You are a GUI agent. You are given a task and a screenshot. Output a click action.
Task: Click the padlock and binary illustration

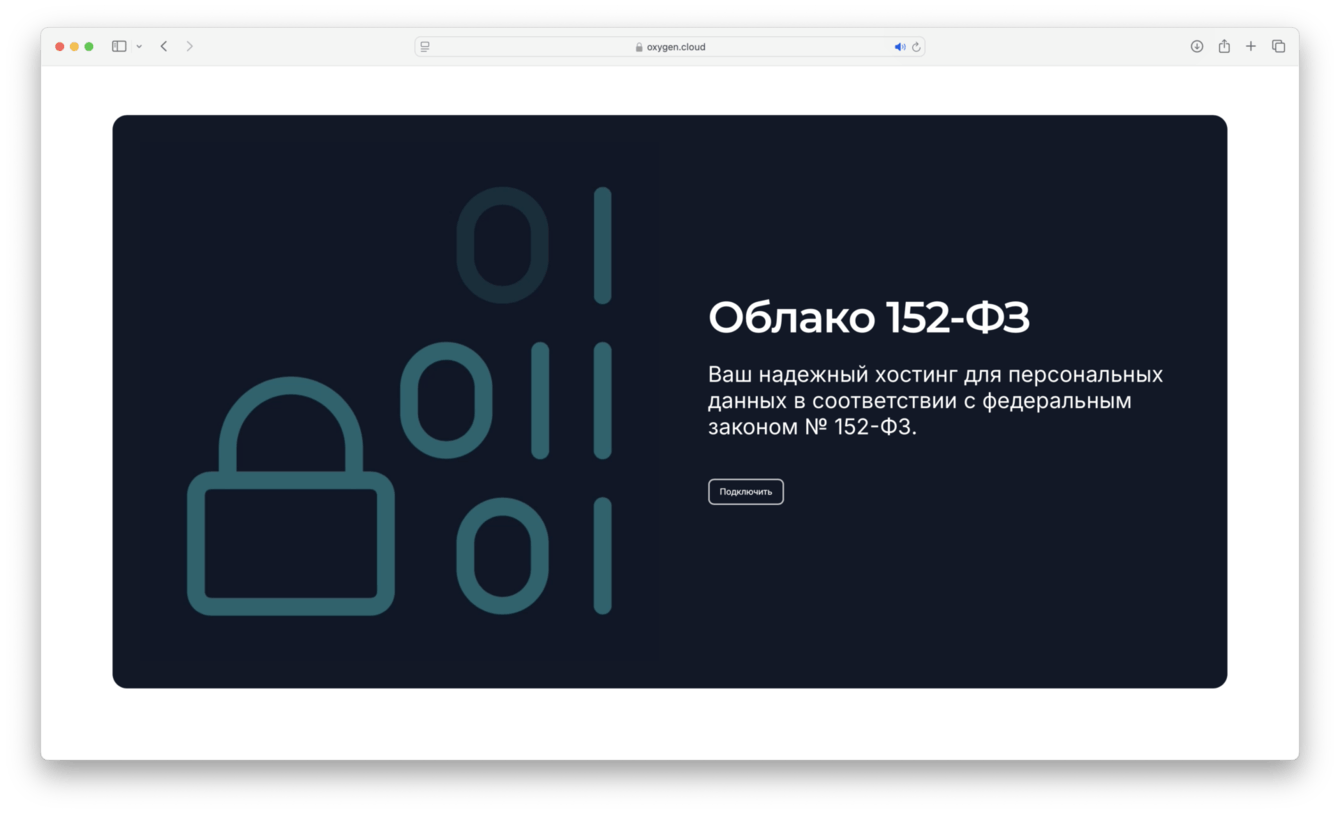(399, 401)
